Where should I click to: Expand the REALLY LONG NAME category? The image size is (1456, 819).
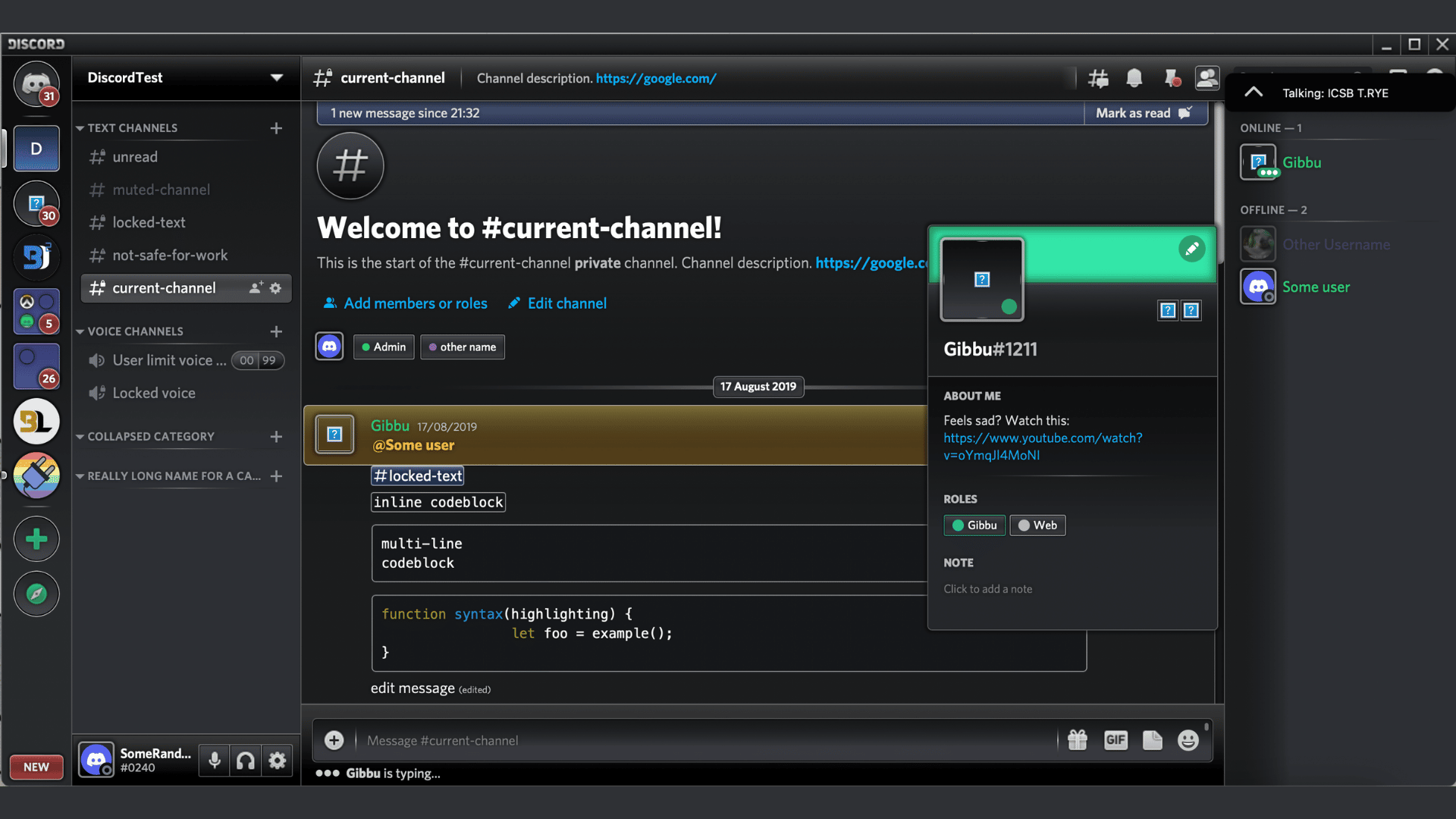168,476
